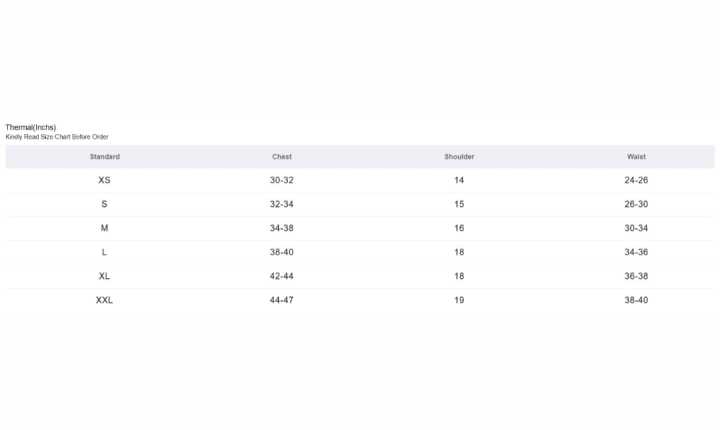This screenshot has height=430, width=720.
Task: Click the Kindly Read Size Chart note
Action: click(57, 137)
